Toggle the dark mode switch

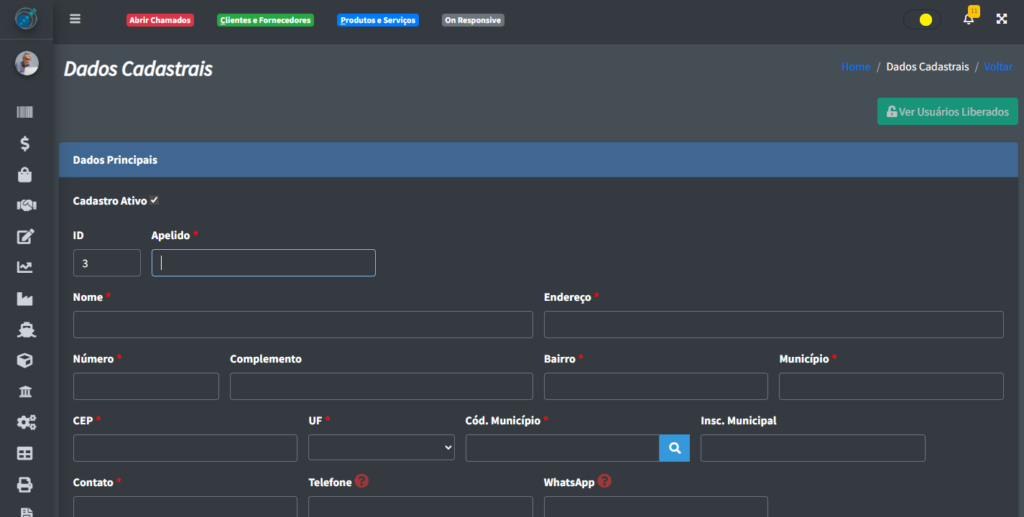[921, 20]
